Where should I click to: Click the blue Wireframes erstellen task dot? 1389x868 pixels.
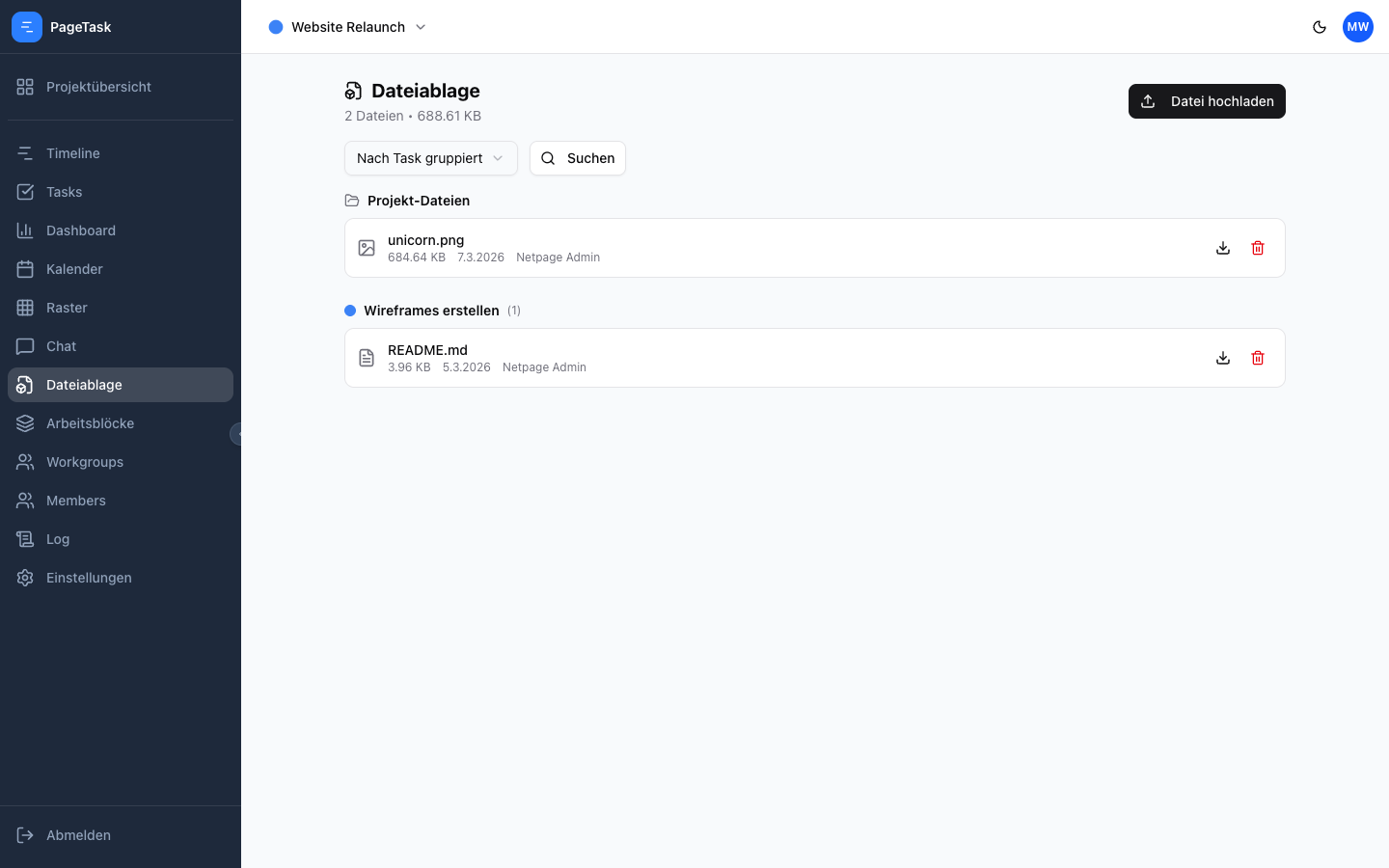coord(350,311)
